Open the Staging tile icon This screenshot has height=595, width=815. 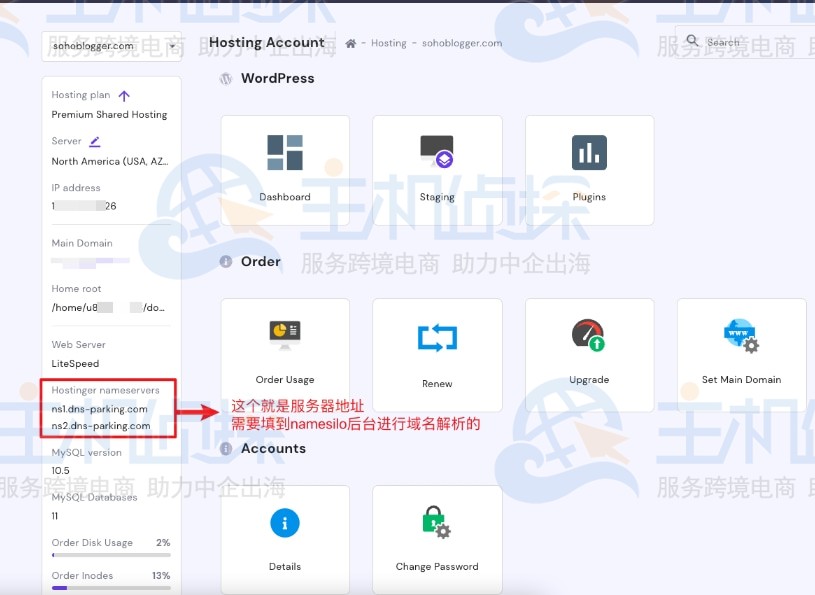point(437,151)
